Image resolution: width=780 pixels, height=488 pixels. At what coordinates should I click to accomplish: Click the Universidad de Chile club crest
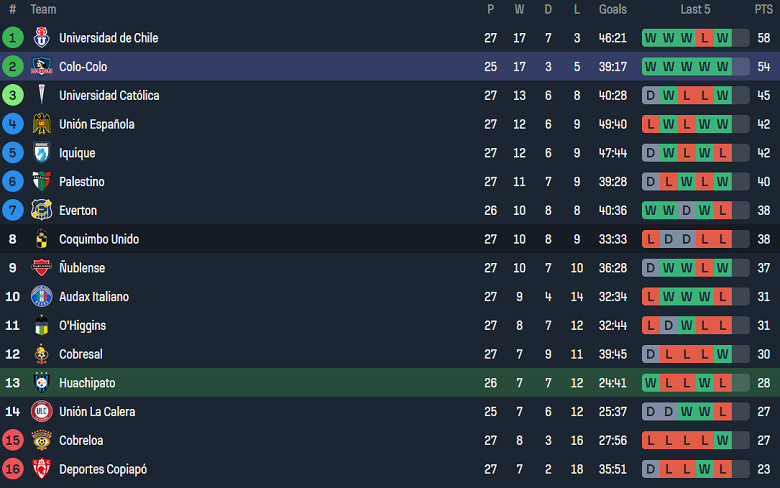point(41,38)
